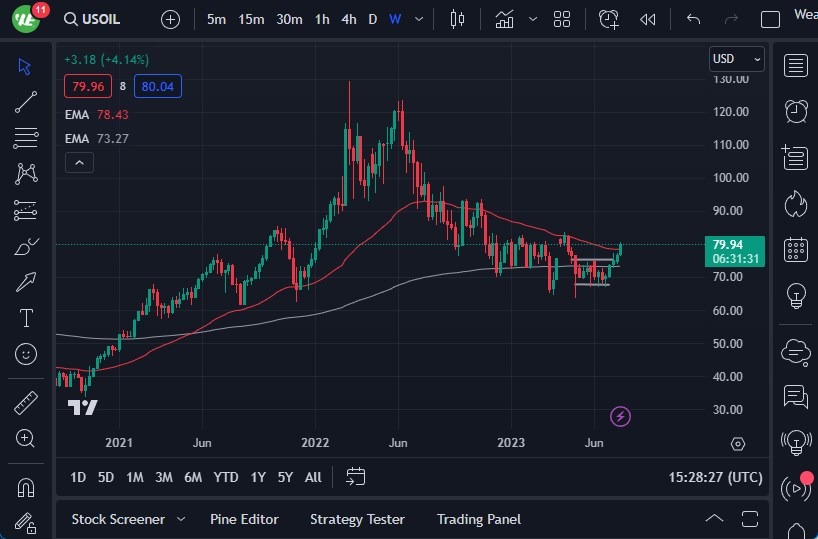Viewport: 818px width, 539px height.
Task: Click the chart replay rewind icon
Action: [x=648, y=19]
